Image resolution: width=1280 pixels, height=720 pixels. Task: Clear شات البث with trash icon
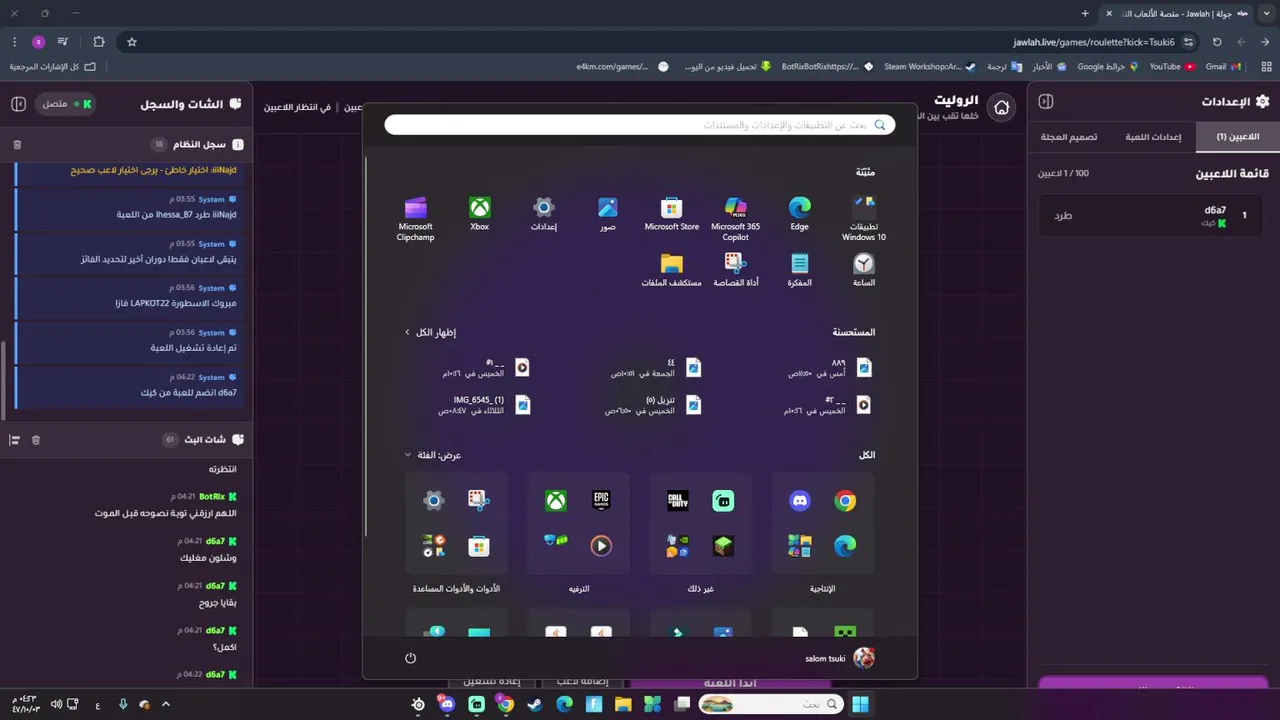(36, 440)
